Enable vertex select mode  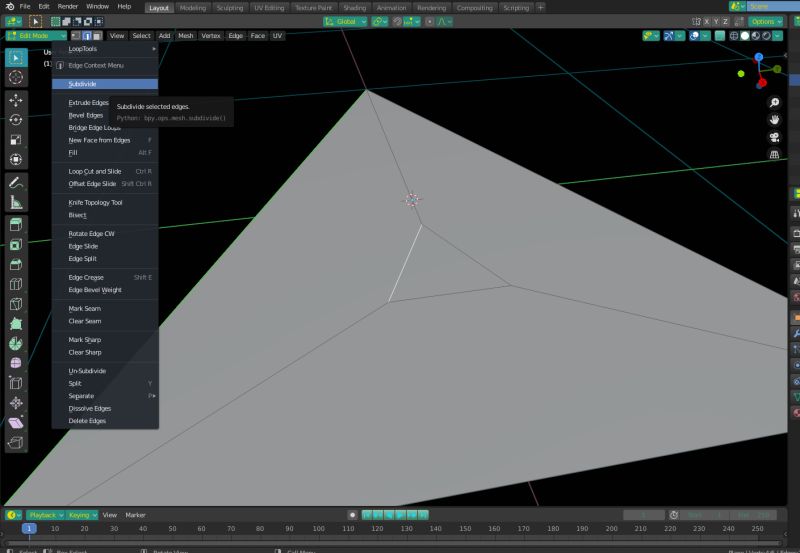click(x=76, y=36)
